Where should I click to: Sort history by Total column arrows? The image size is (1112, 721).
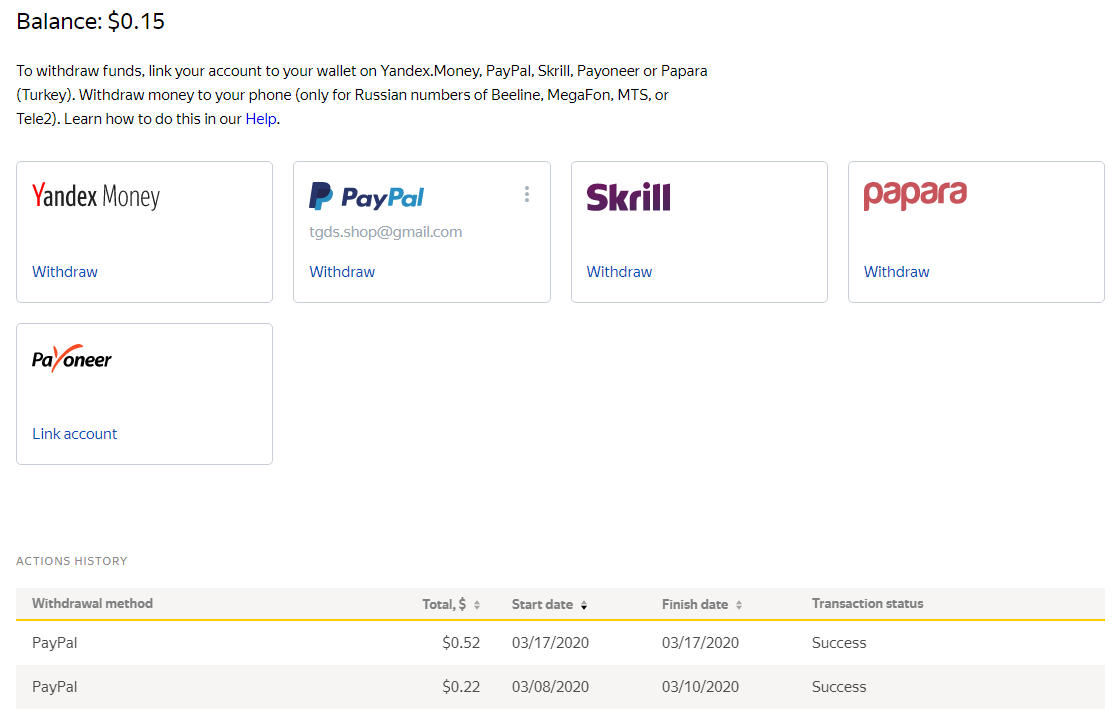pyautogui.click(x=477, y=605)
